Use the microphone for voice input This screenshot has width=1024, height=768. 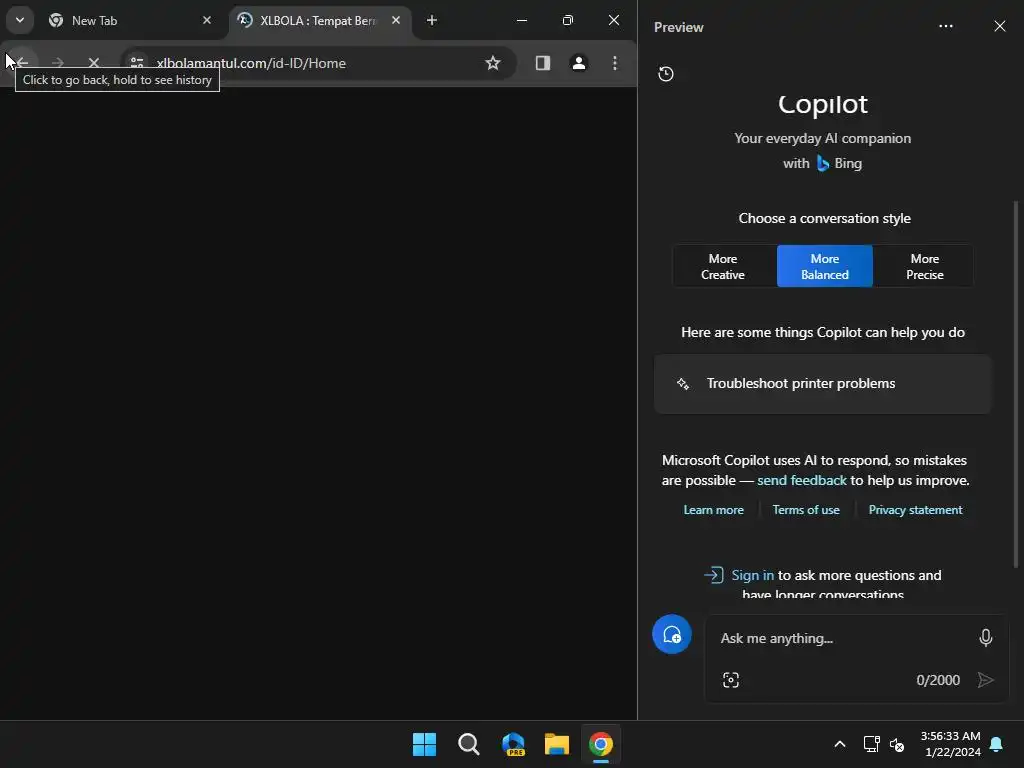[985, 637]
